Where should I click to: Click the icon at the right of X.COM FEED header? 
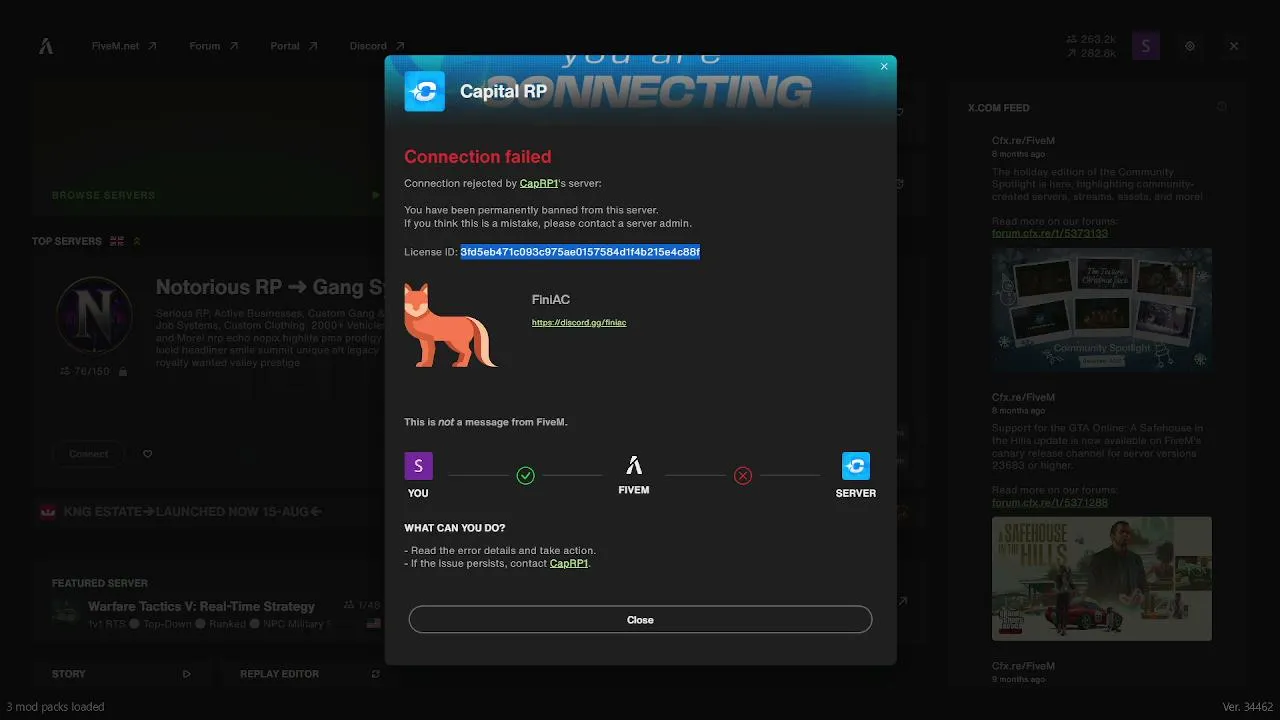pos(1221,107)
